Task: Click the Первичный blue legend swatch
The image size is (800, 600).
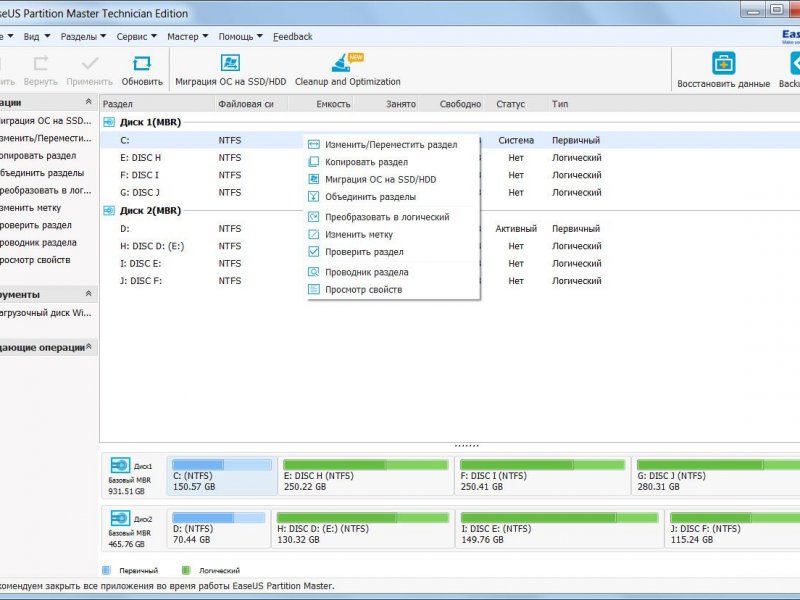Action: pos(106,570)
